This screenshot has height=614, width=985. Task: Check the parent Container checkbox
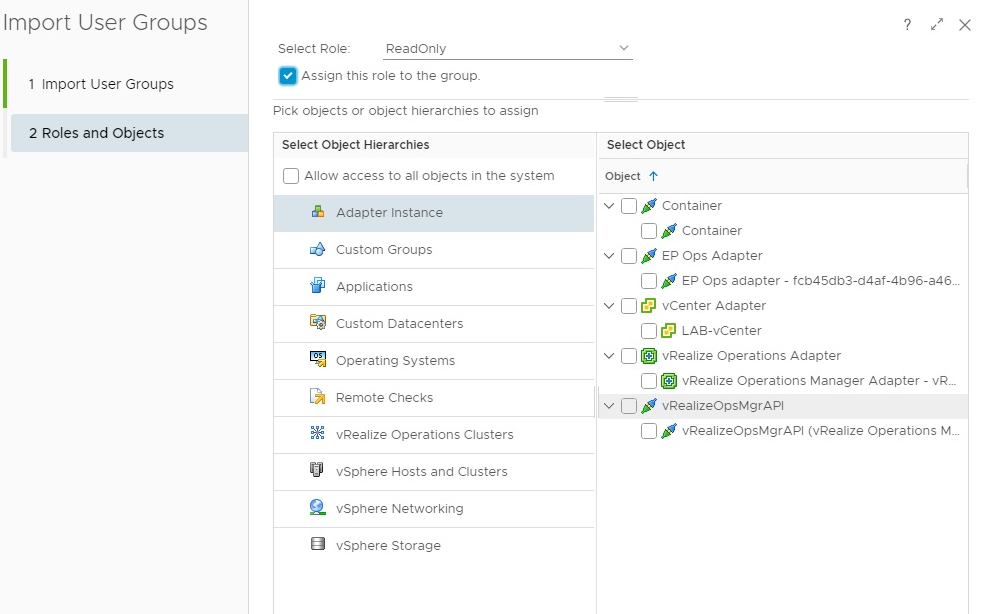pos(629,206)
